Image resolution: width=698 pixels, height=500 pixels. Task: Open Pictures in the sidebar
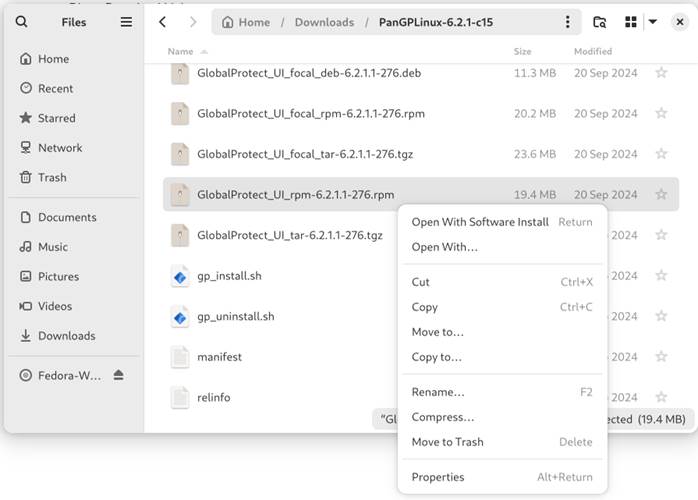tap(73, 276)
